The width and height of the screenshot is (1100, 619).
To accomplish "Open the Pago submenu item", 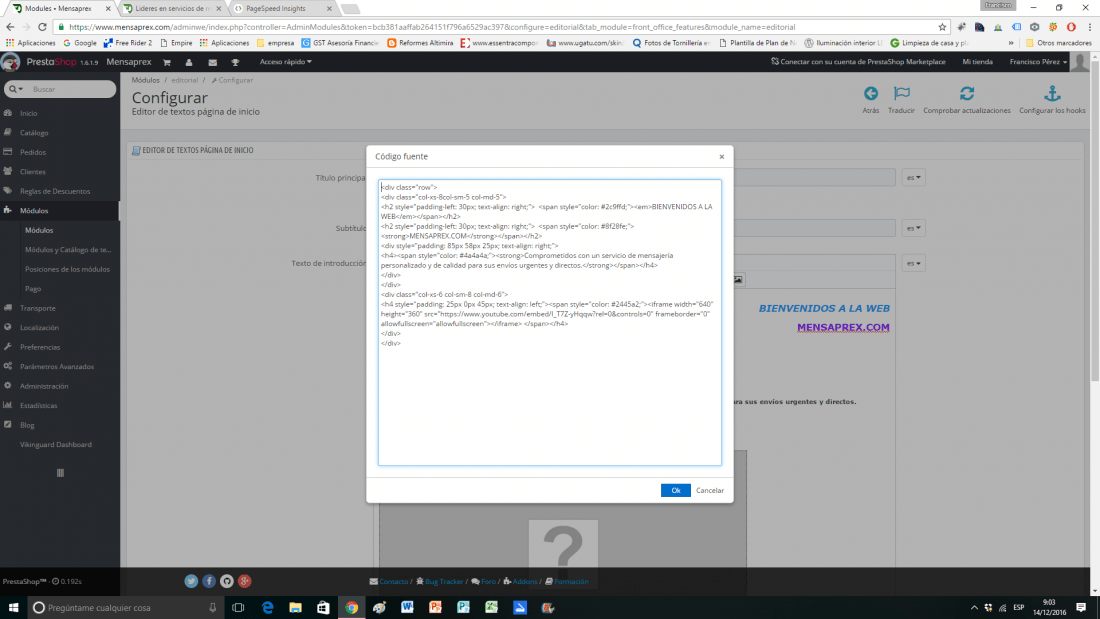I will [32, 288].
